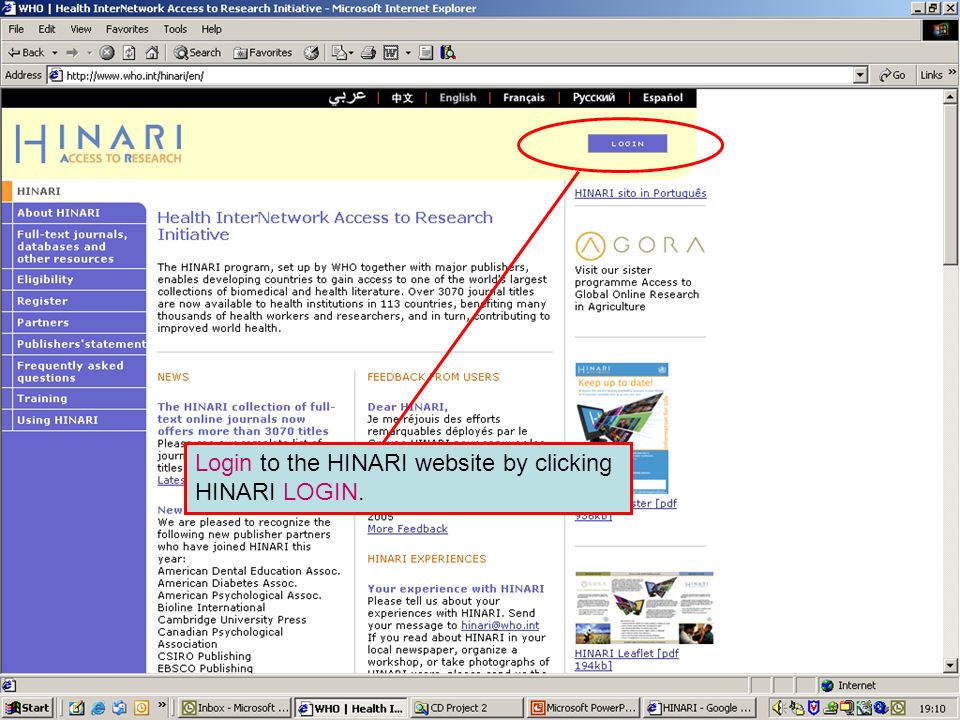Go back with the Back arrow button
960x720 pixels.
26,53
